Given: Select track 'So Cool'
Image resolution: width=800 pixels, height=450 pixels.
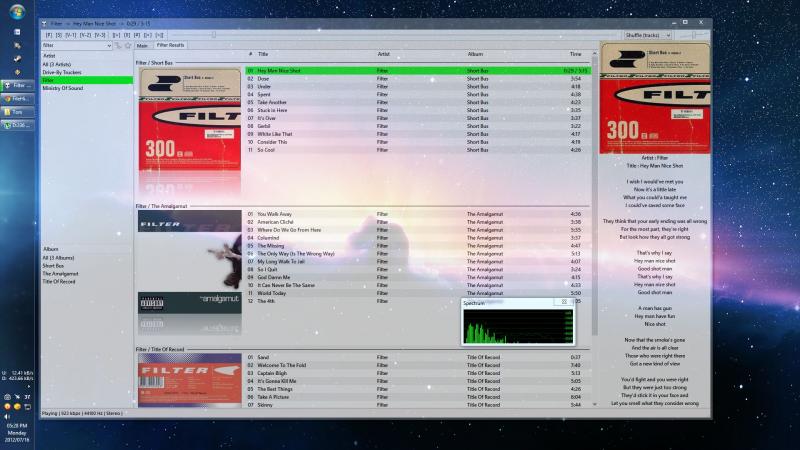Looking at the screenshot, I should 417,150.
